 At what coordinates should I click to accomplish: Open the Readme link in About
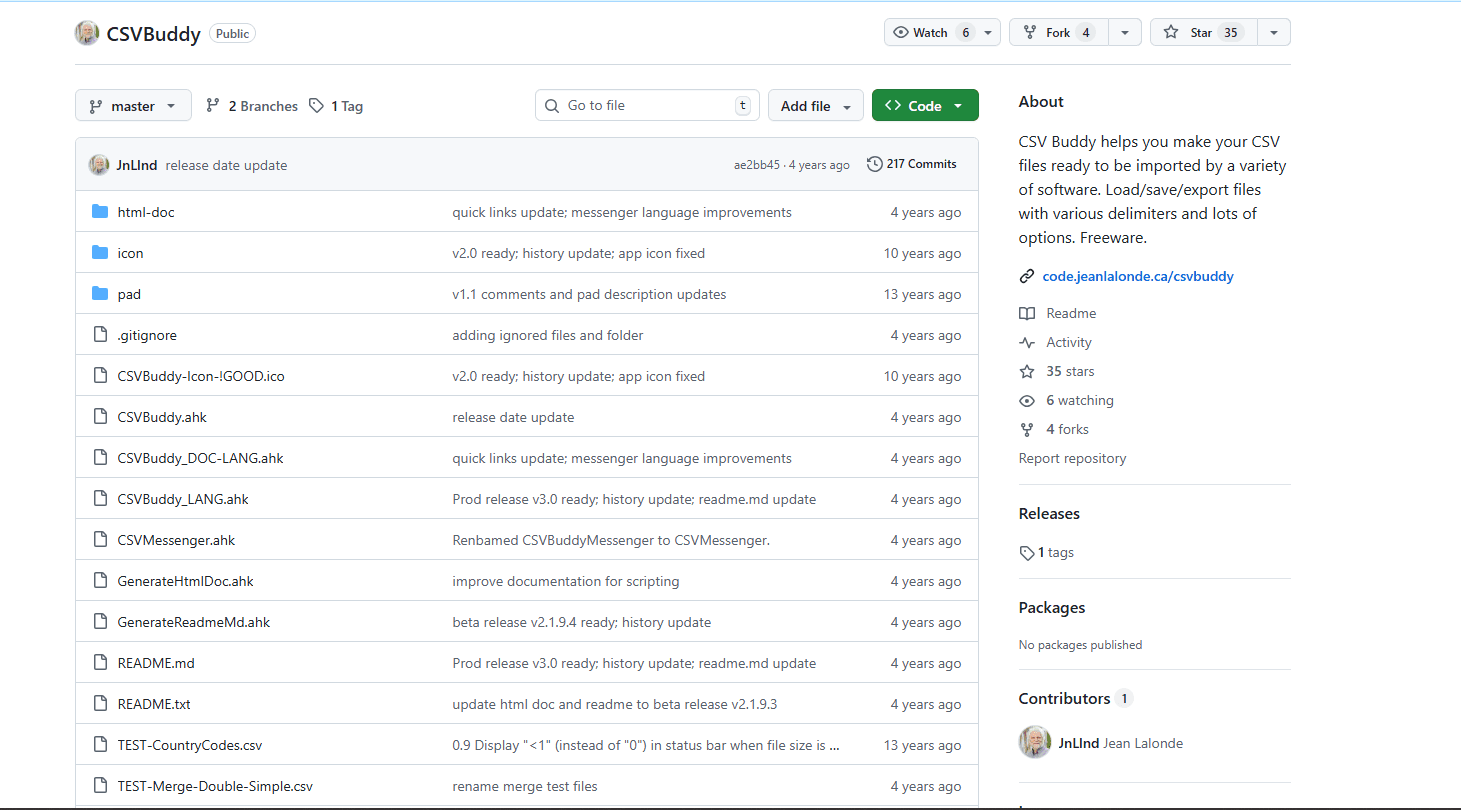click(1071, 313)
